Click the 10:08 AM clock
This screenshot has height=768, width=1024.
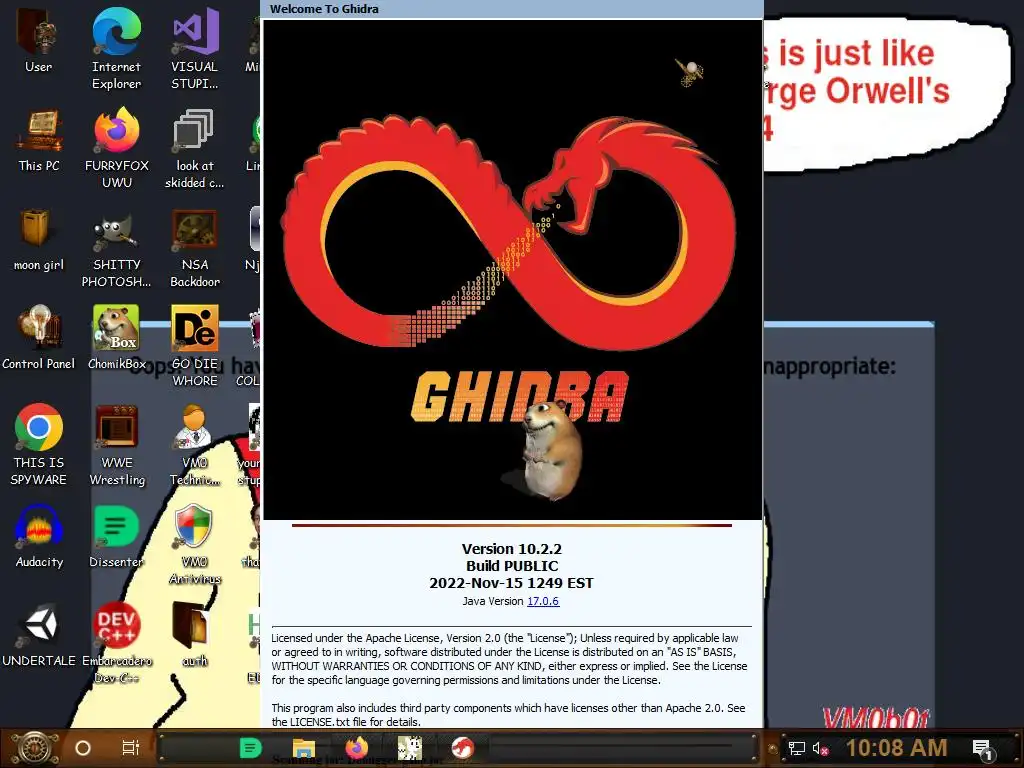pos(897,748)
